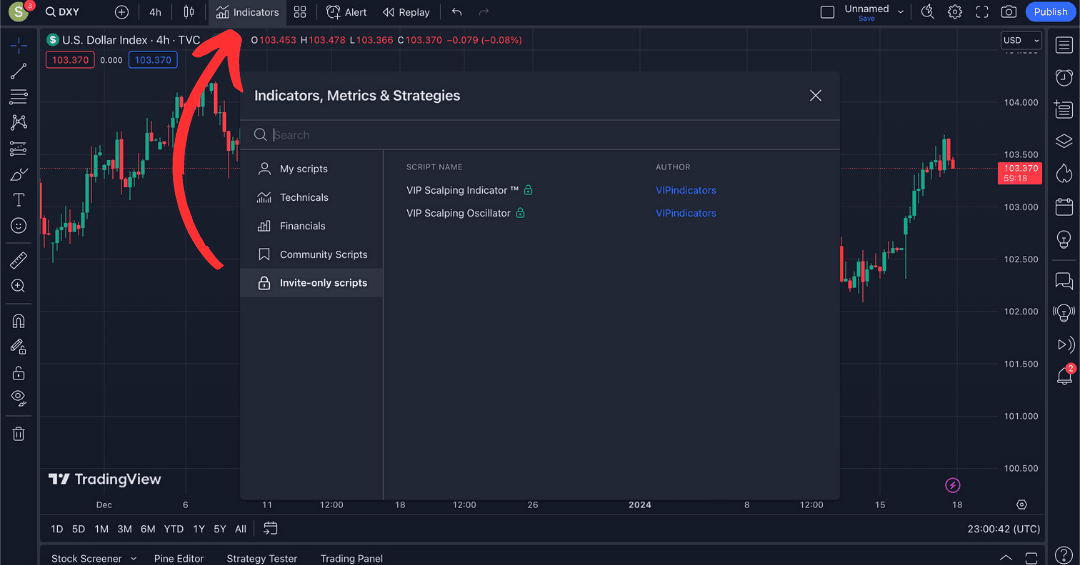Open the Pine Editor tab
Screen dimensions: 1080x565
(179, 558)
